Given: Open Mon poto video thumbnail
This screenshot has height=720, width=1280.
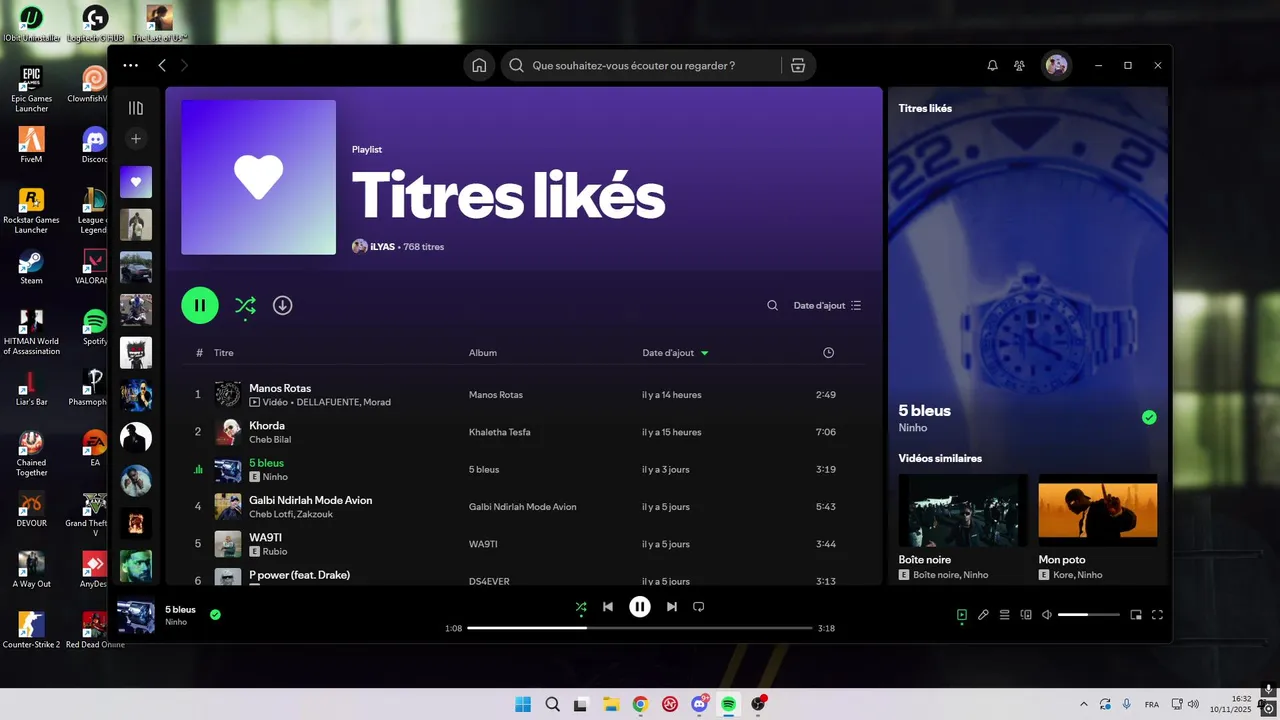Looking at the screenshot, I should click(x=1097, y=510).
